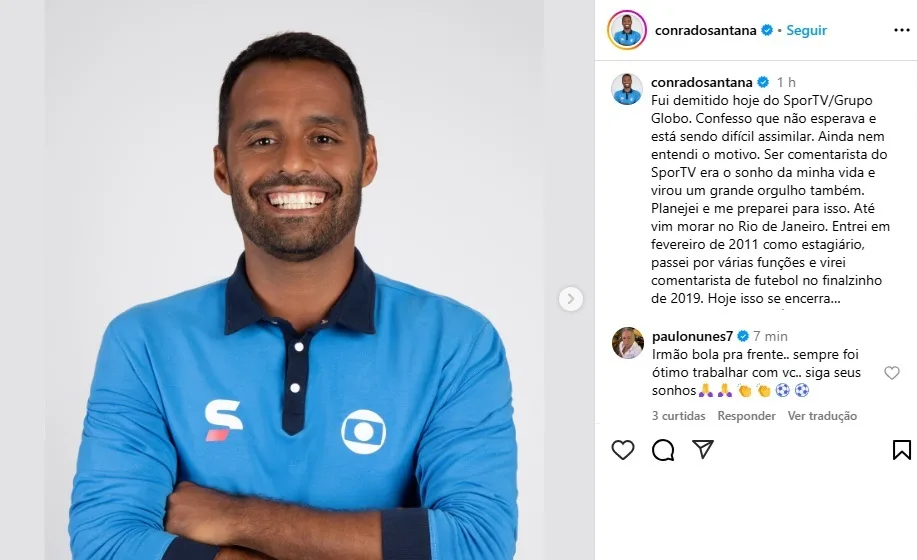Open comments via the speech bubble icon
The width and height of the screenshot is (917, 560).
pyautogui.click(x=663, y=450)
